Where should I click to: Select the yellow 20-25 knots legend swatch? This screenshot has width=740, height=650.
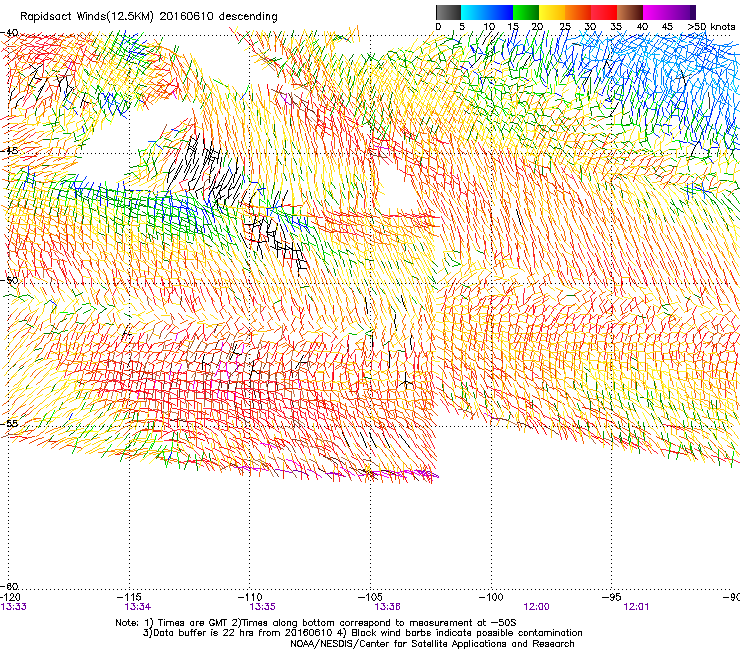(x=552, y=12)
